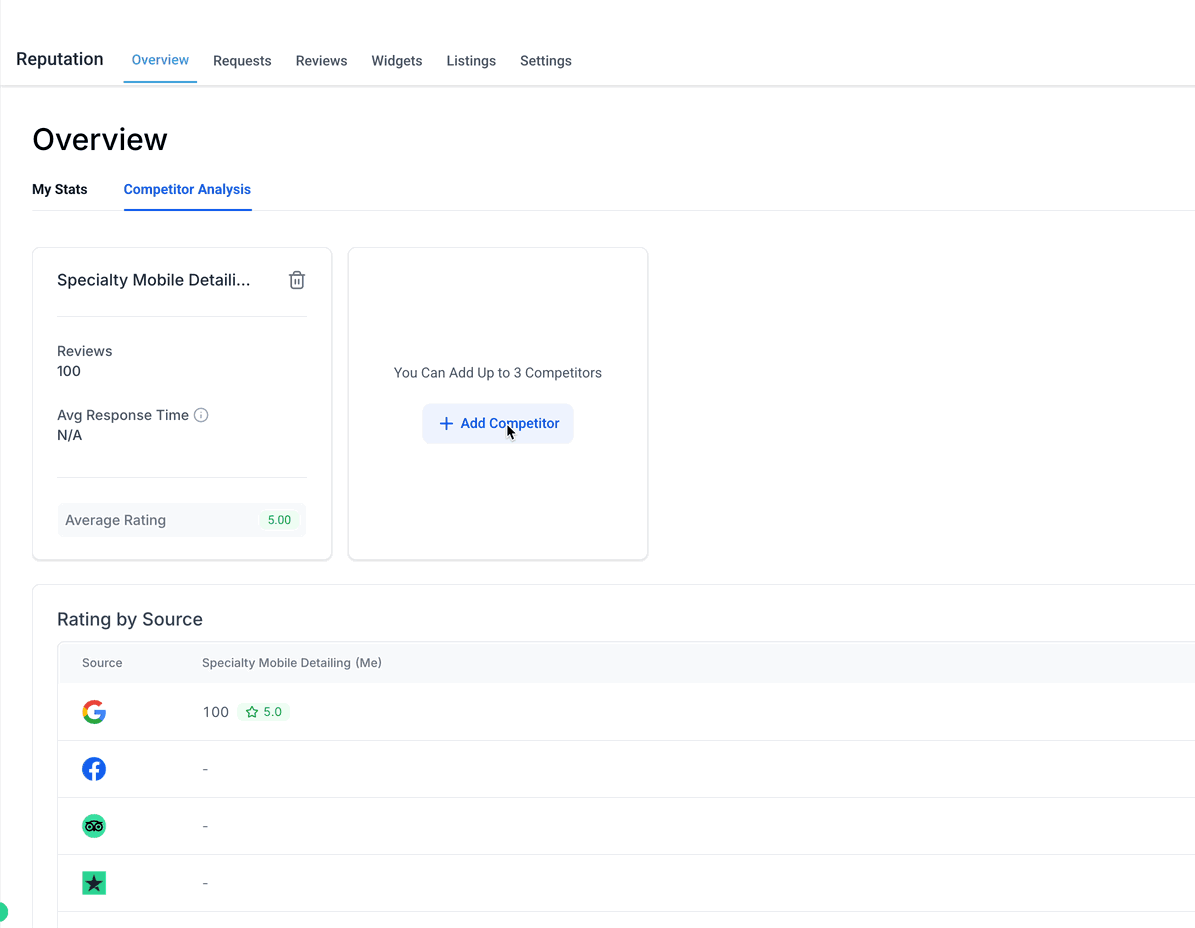The width and height of the screenshot is (1195, 928).
Task: Go to the Reviews tab
Action: click(321, 61)
